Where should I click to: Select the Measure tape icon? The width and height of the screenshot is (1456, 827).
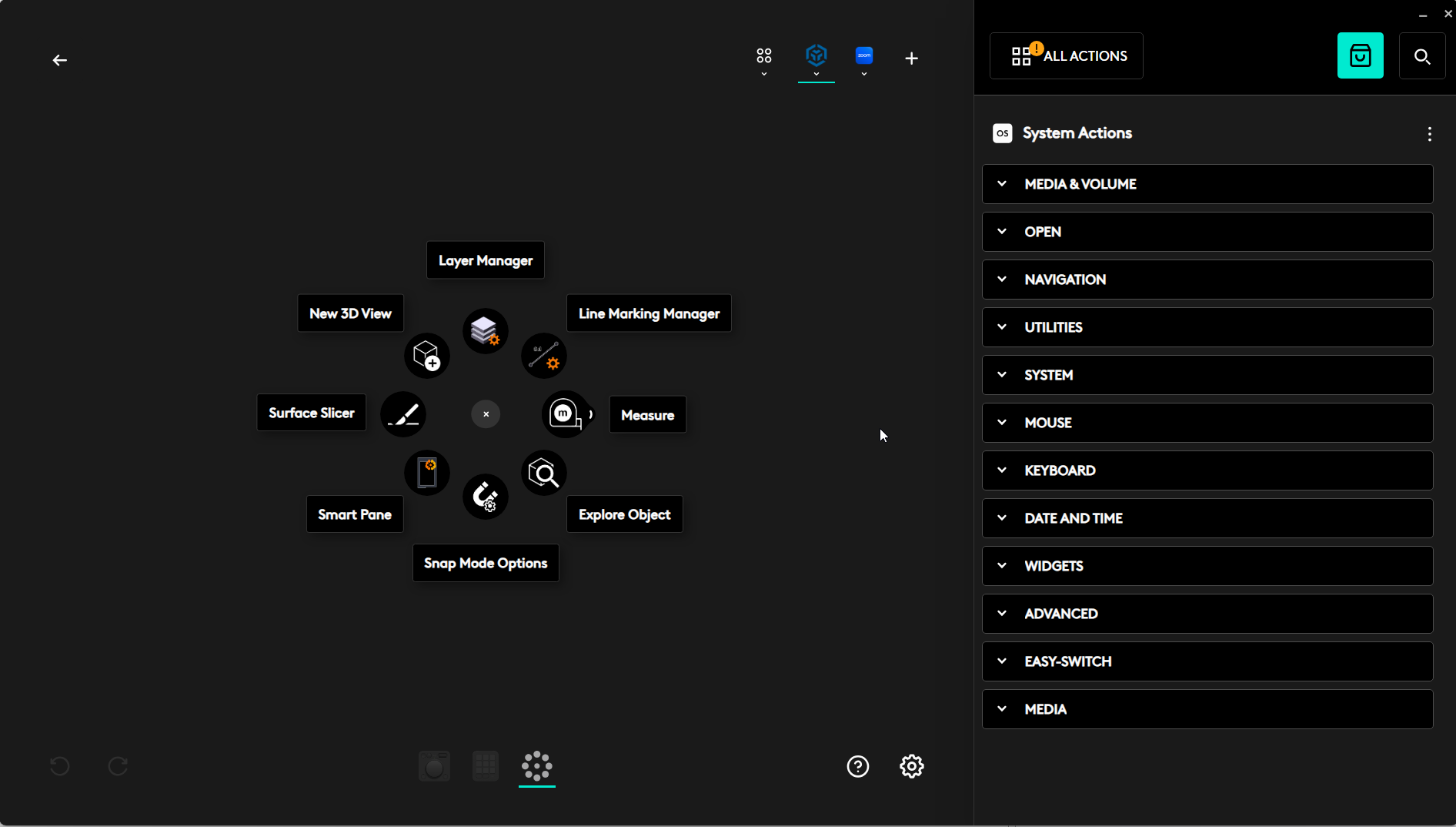(566, 414)
